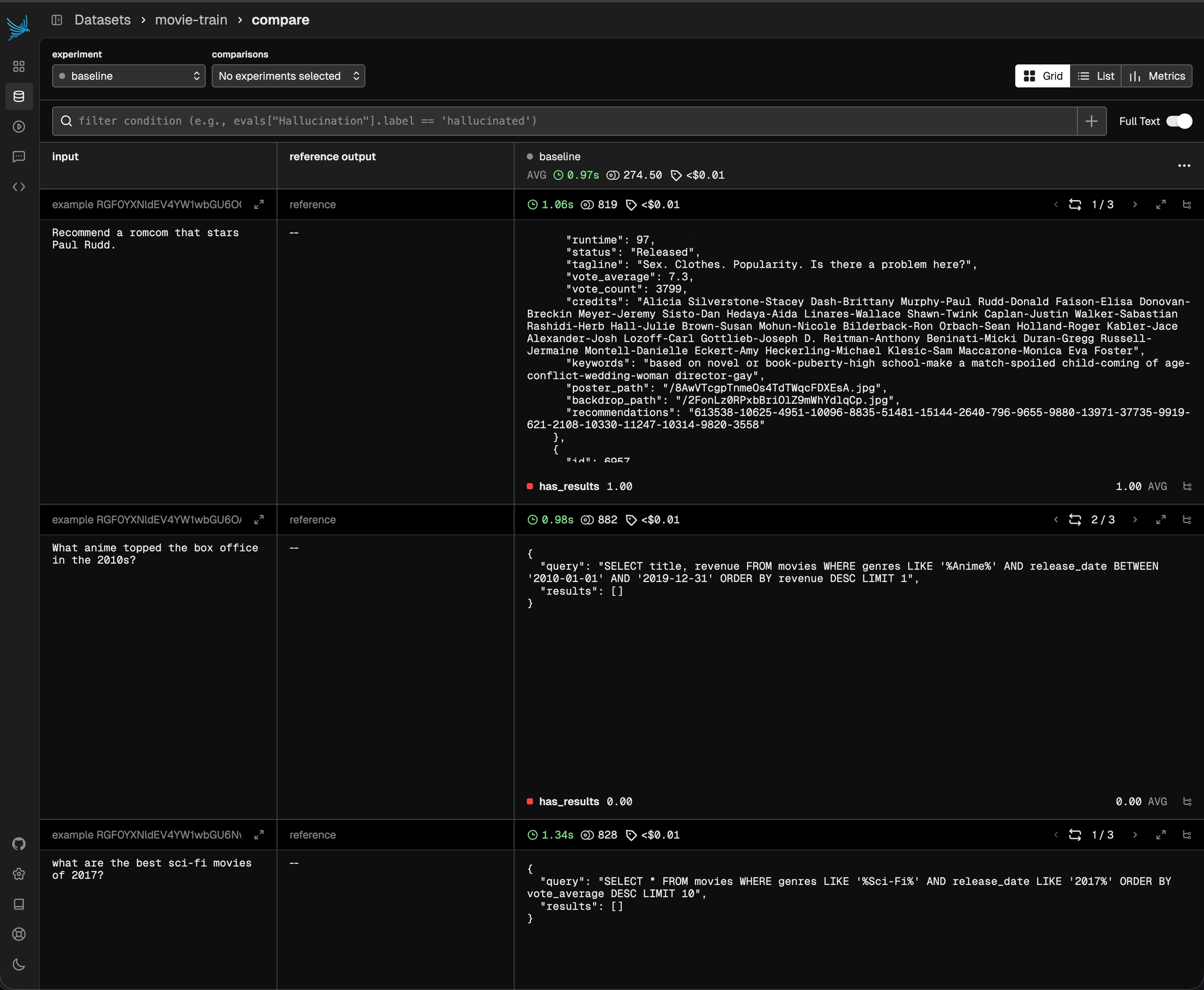Collapse the side navigation panel toggle
The height and width of the screenshot is (990, 1204).
click(x=57, y=20)
